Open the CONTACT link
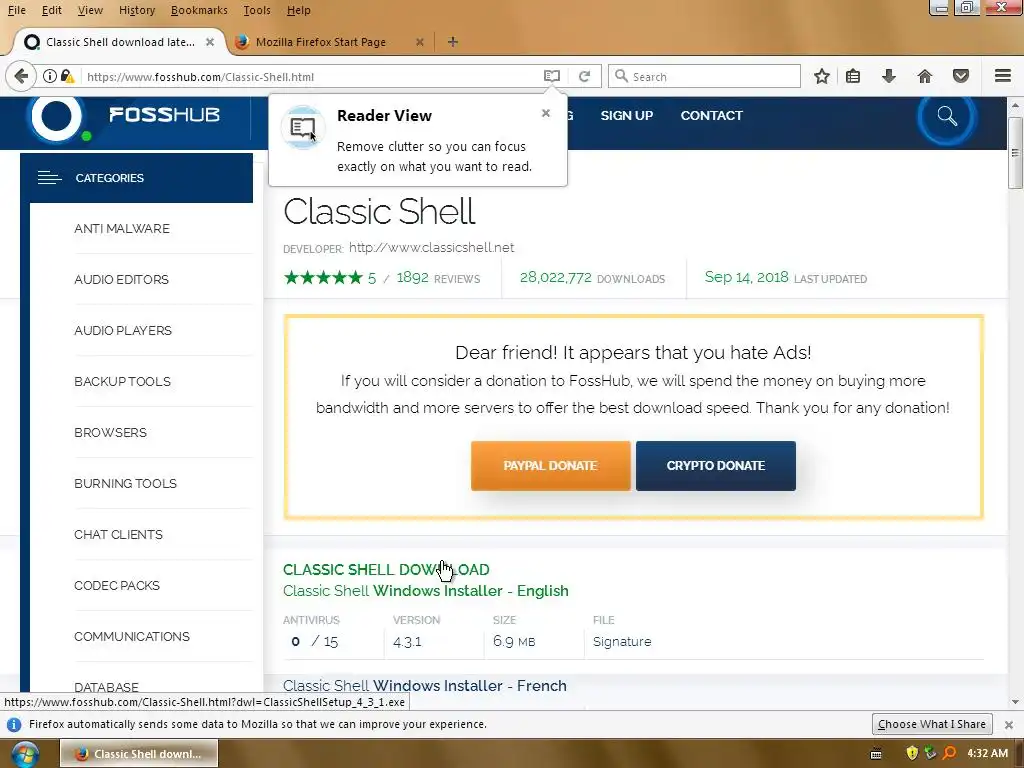Screen dimensions: 1024x768 (x=711, y=116)
